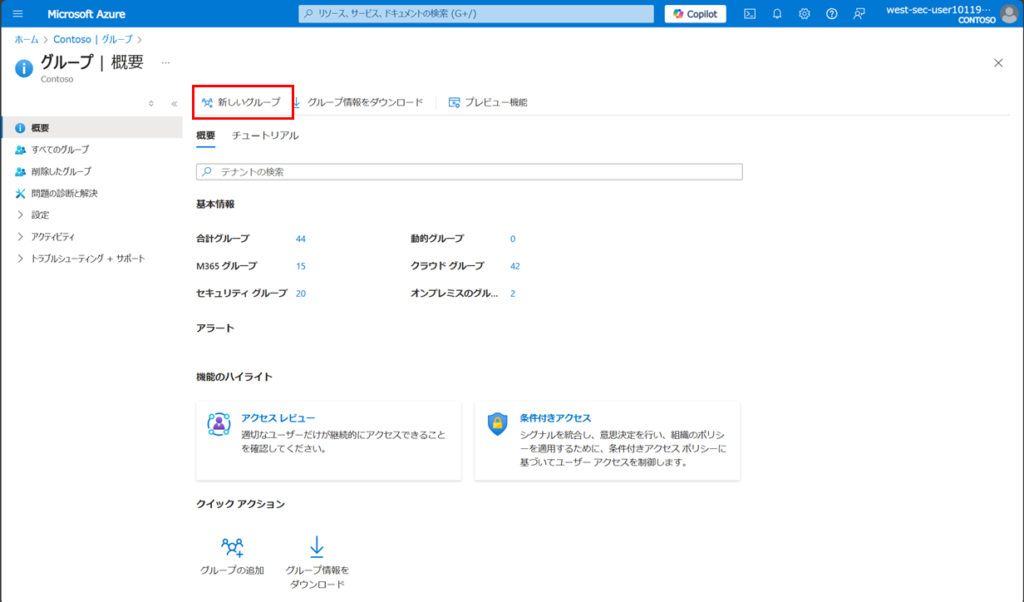Open the クラウド グループ count 42

click(515, 266)
